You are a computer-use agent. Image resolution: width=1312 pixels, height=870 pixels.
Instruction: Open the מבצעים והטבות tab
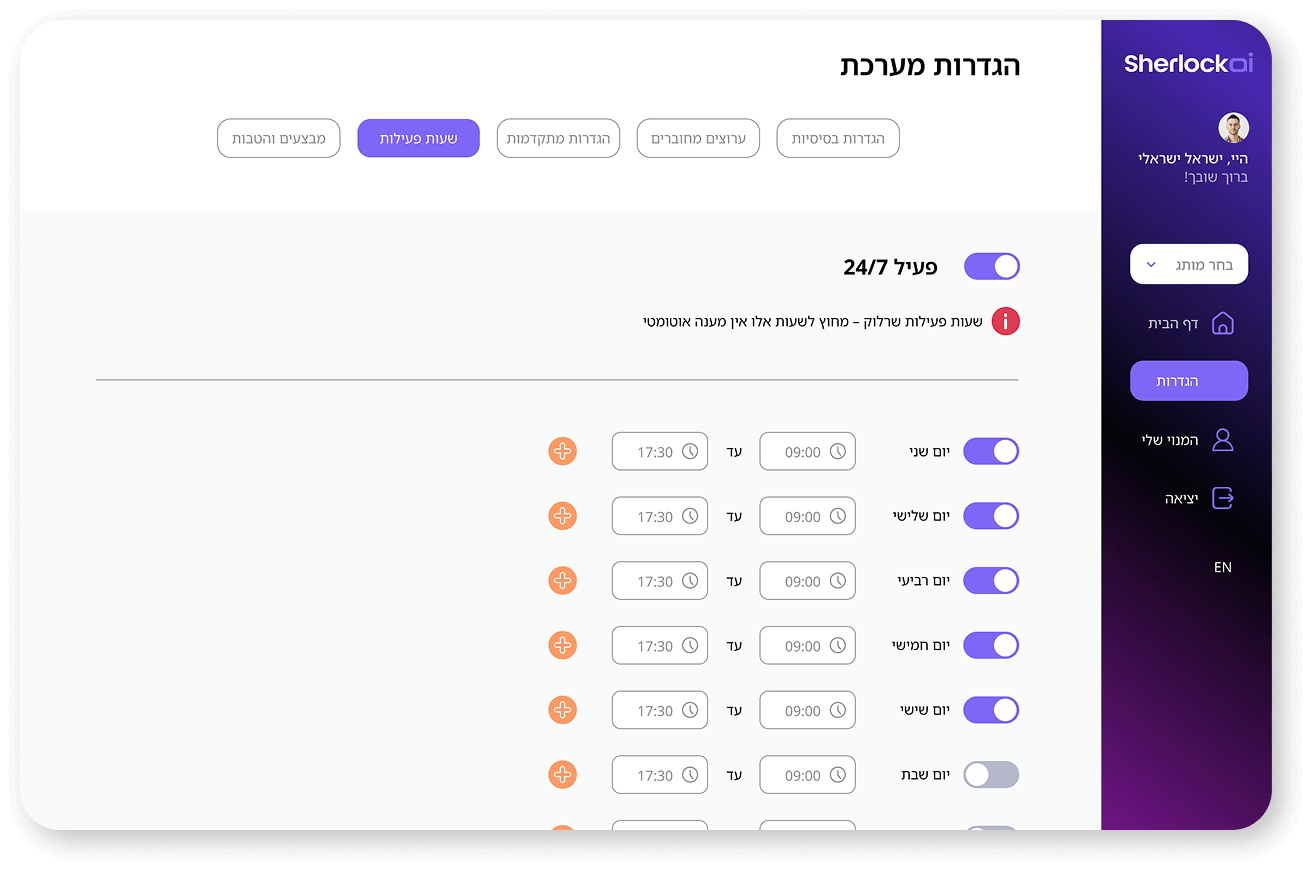coord(279,139)
